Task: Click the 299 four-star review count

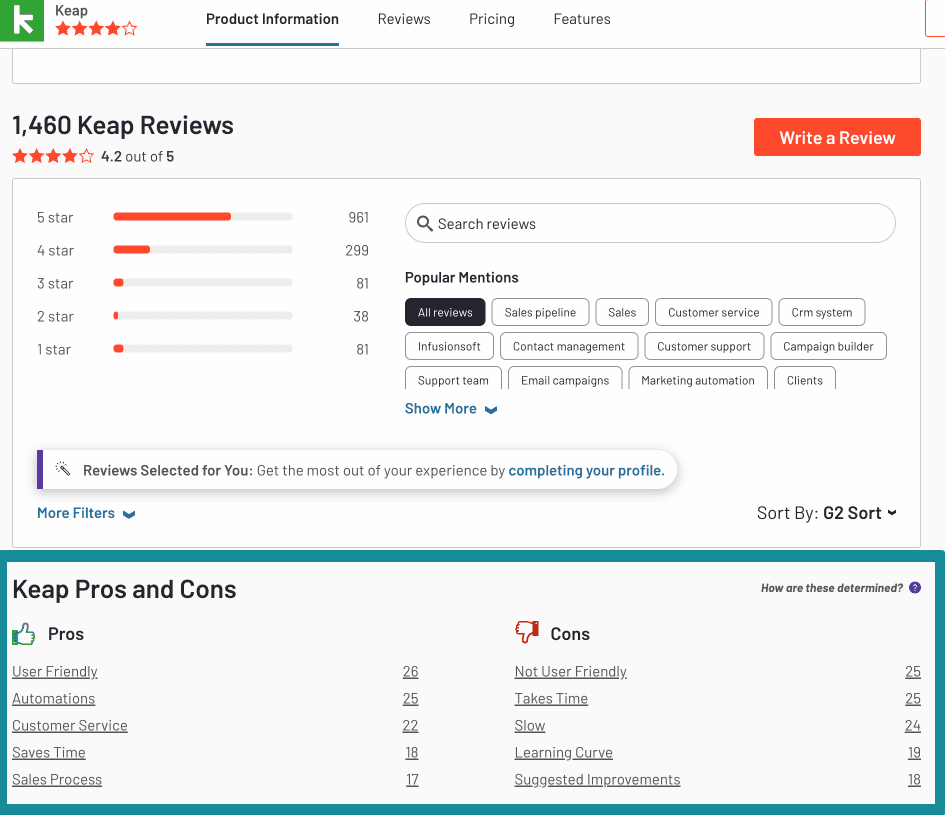Action: click(x=357, y=250)
